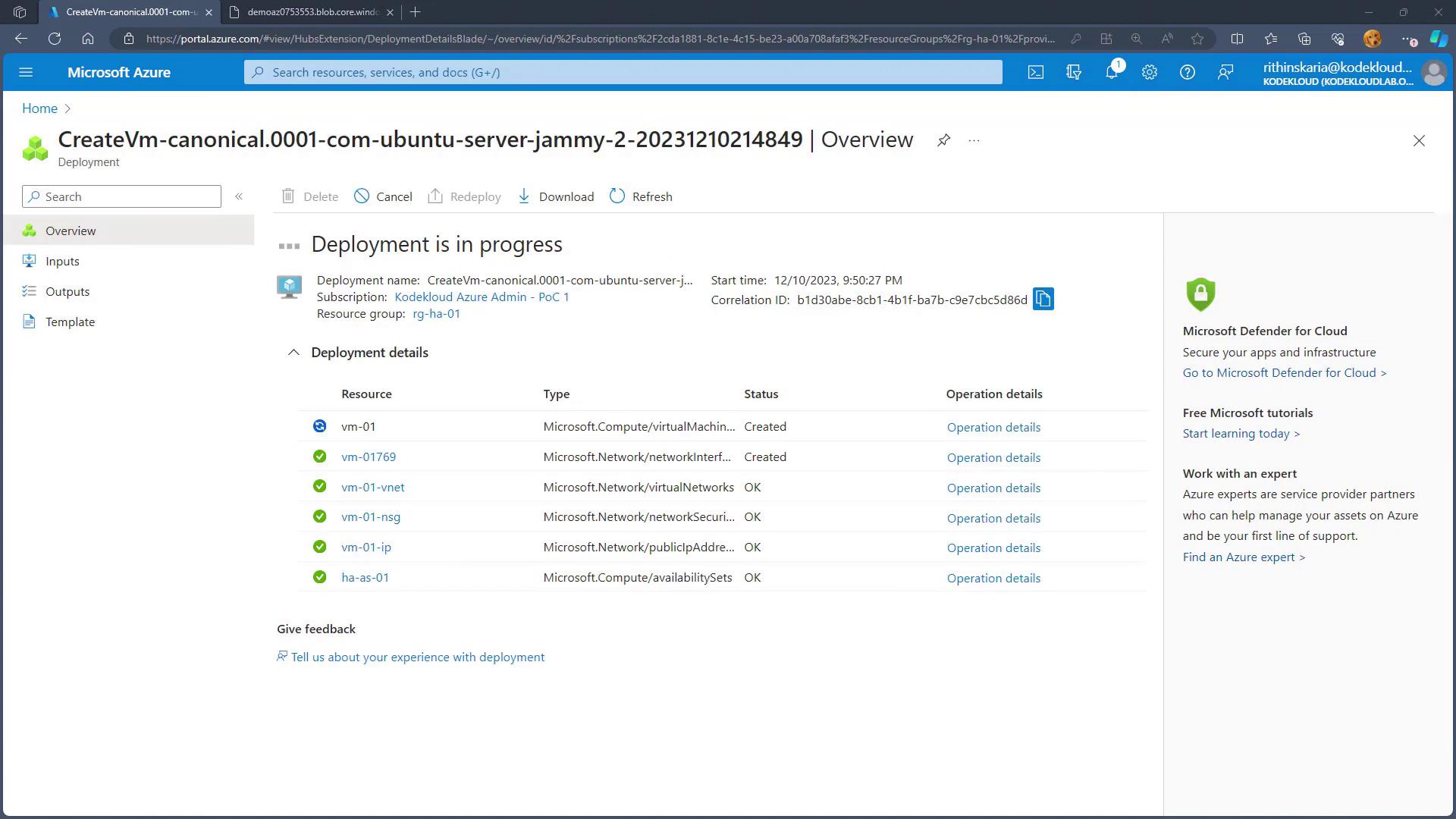Pin the deployment blade to the dashboard
The width and height of the screenshot is (1456, 819).
[943, 140]
